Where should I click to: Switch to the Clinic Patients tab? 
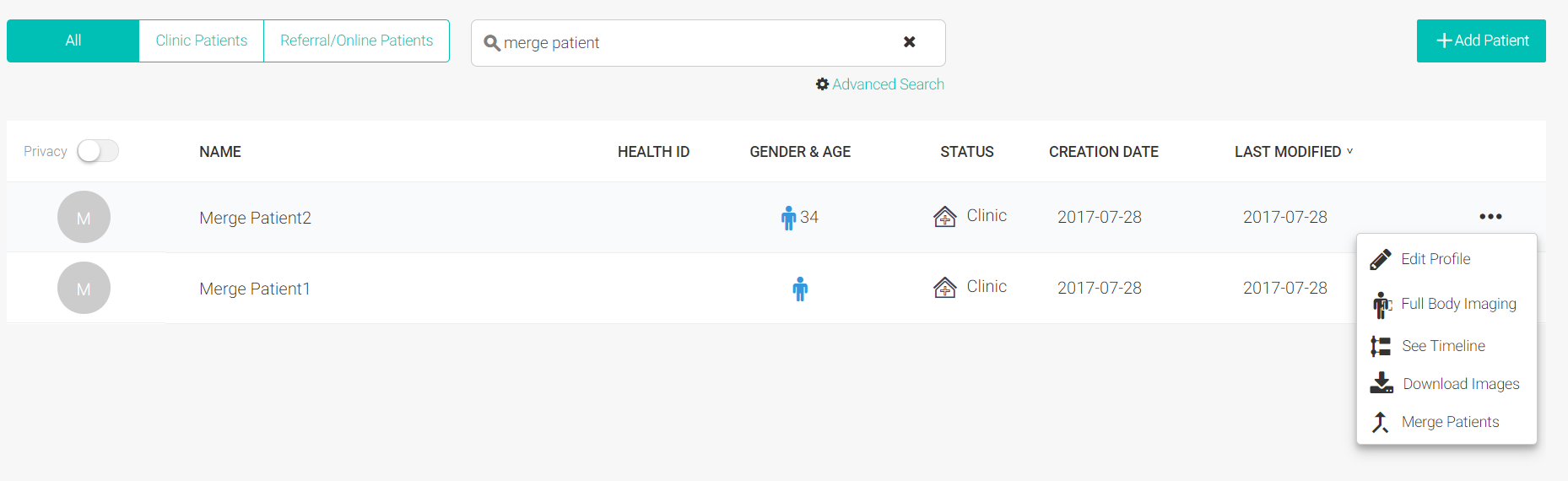pos(202,41)
